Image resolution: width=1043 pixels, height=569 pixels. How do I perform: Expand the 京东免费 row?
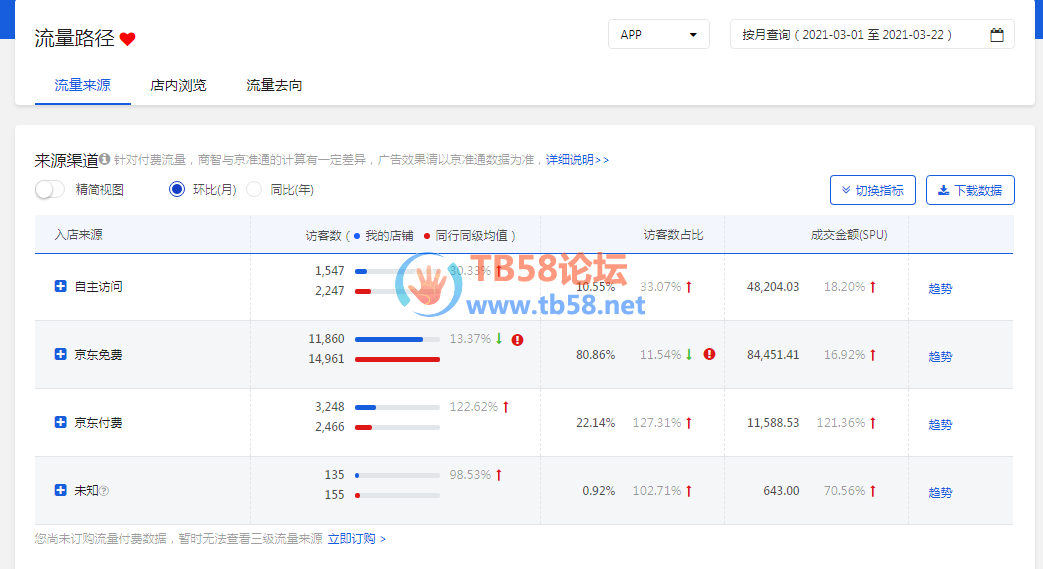[61, 354]
